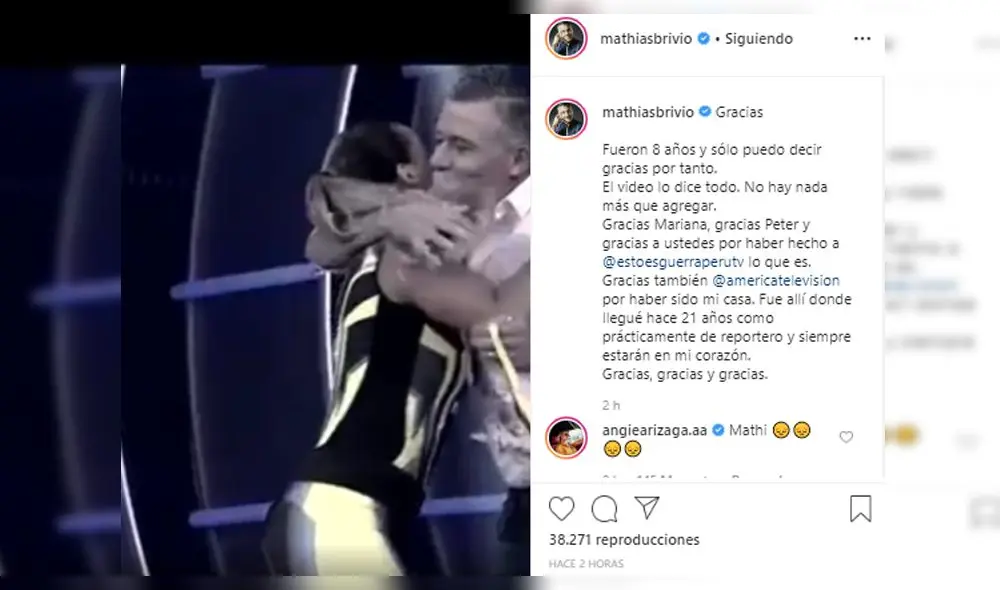
Task: Open the 2 h caption timestamp
Action: tap(611, 406)
